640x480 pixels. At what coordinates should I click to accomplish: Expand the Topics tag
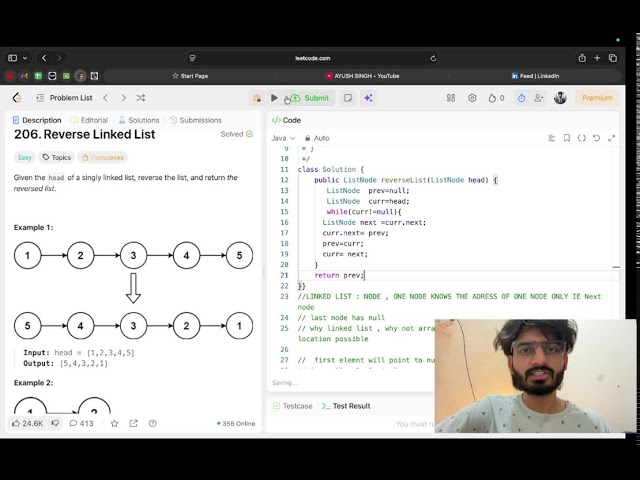[57, 158]
